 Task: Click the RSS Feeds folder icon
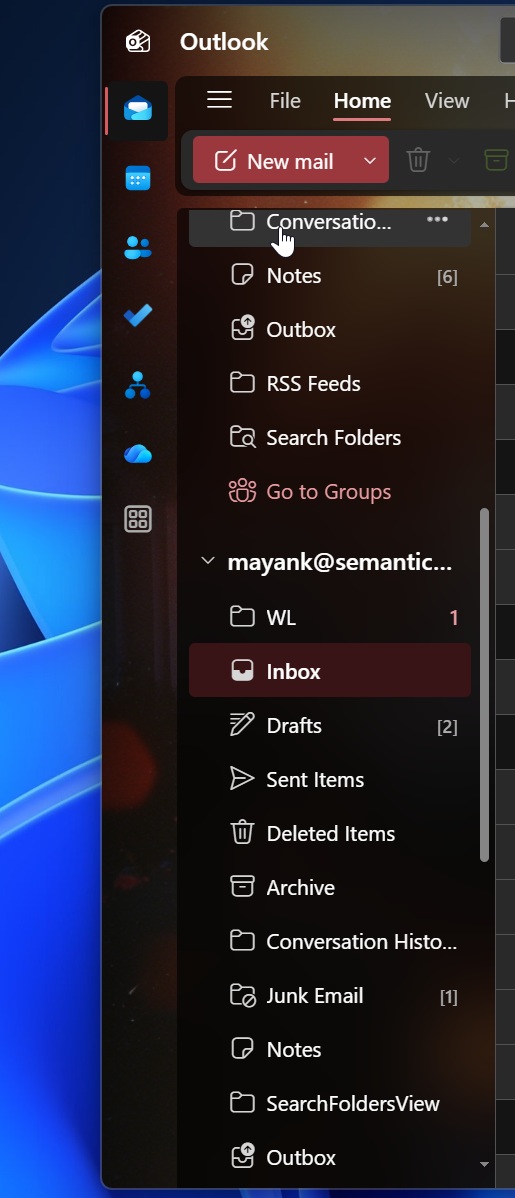tap(242, 384)
